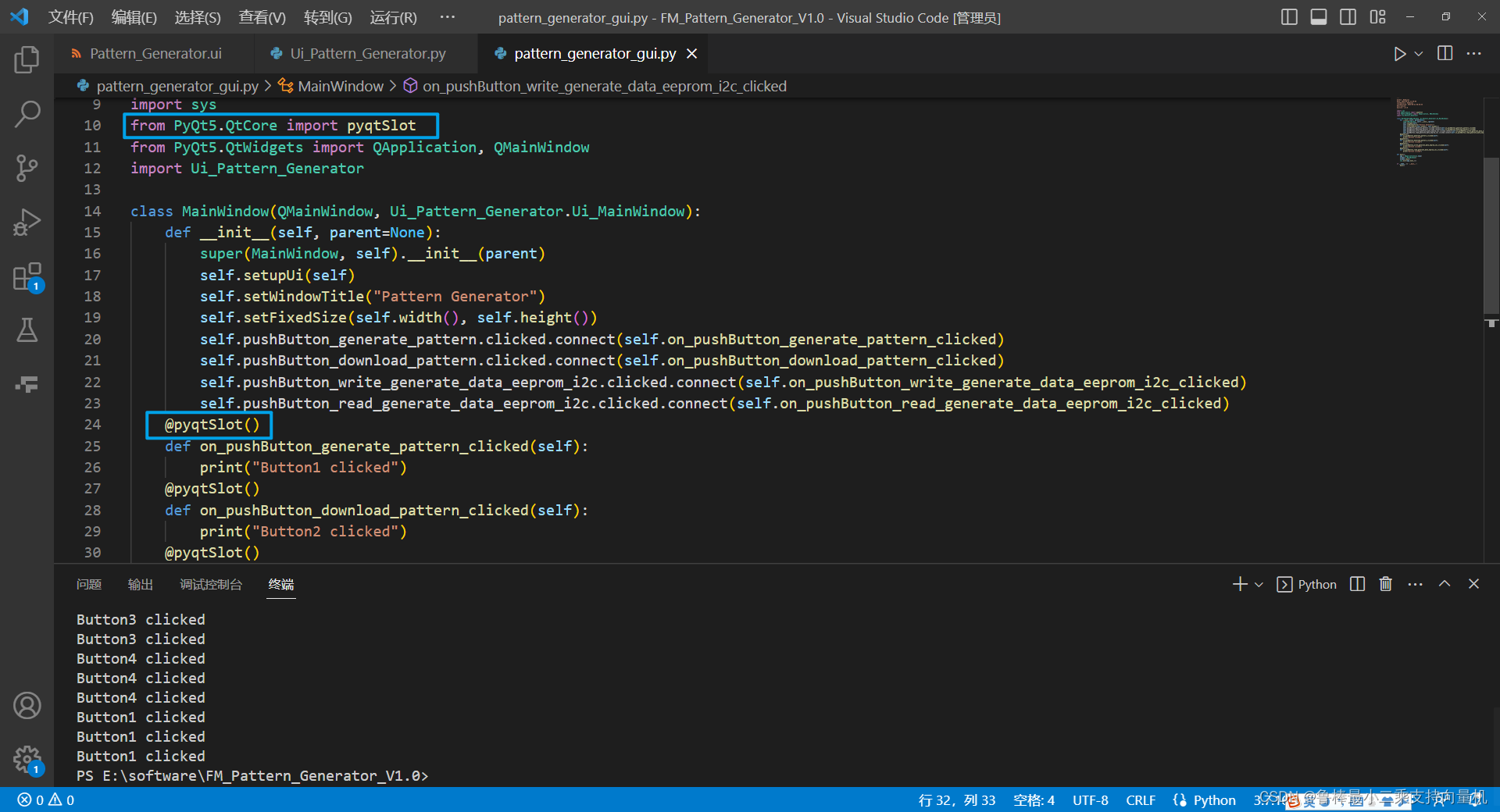Click 'import Ui_Pattern_Generator' code line
Image resolution: width=1500 pixels, height=812 pixels.
point(247,169)
